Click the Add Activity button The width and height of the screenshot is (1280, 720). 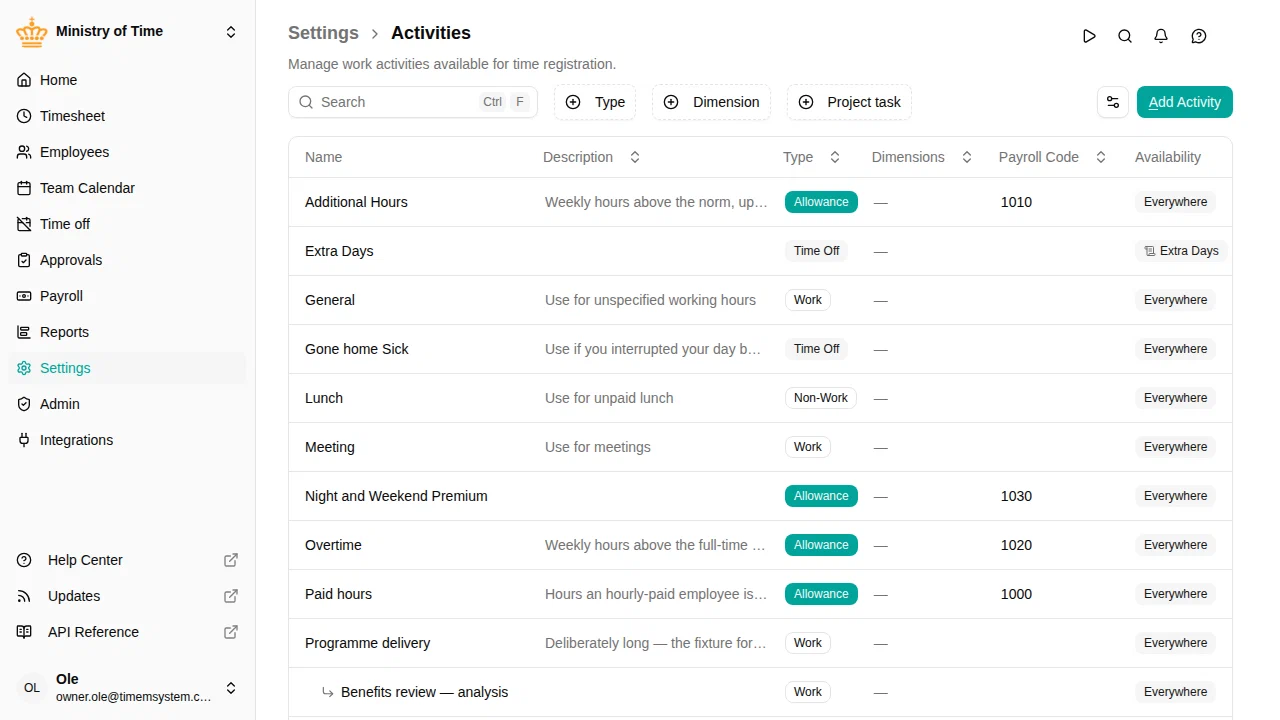[1185, 102]
